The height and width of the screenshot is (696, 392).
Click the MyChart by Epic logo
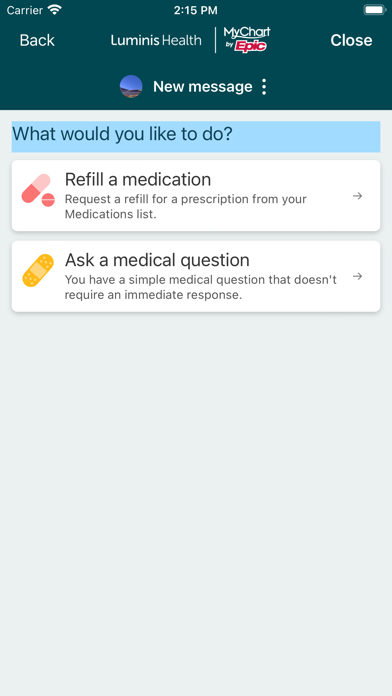click(x=247, y=40)
